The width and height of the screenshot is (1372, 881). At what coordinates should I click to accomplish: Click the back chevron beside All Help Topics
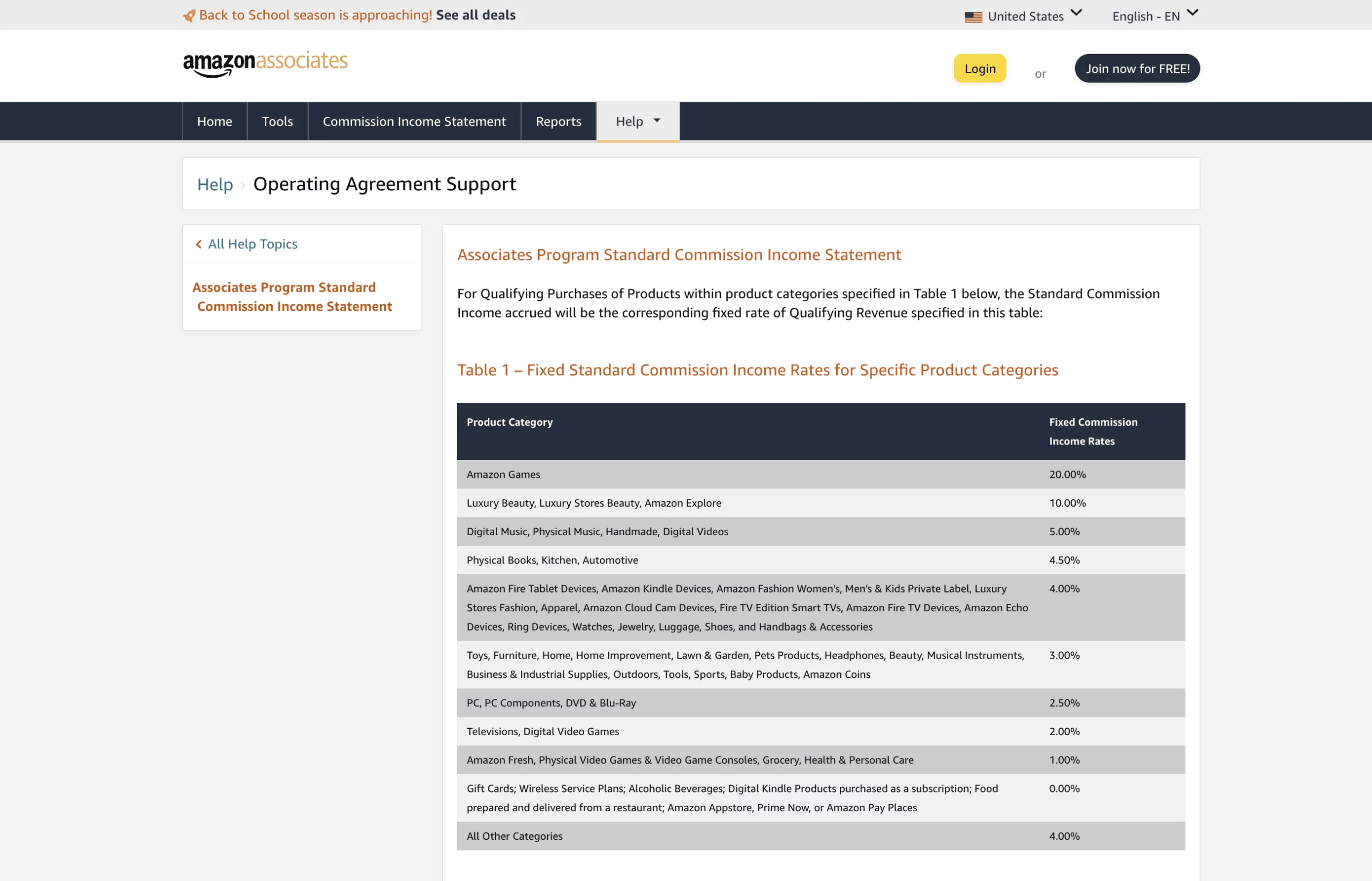tap(199, 245)
